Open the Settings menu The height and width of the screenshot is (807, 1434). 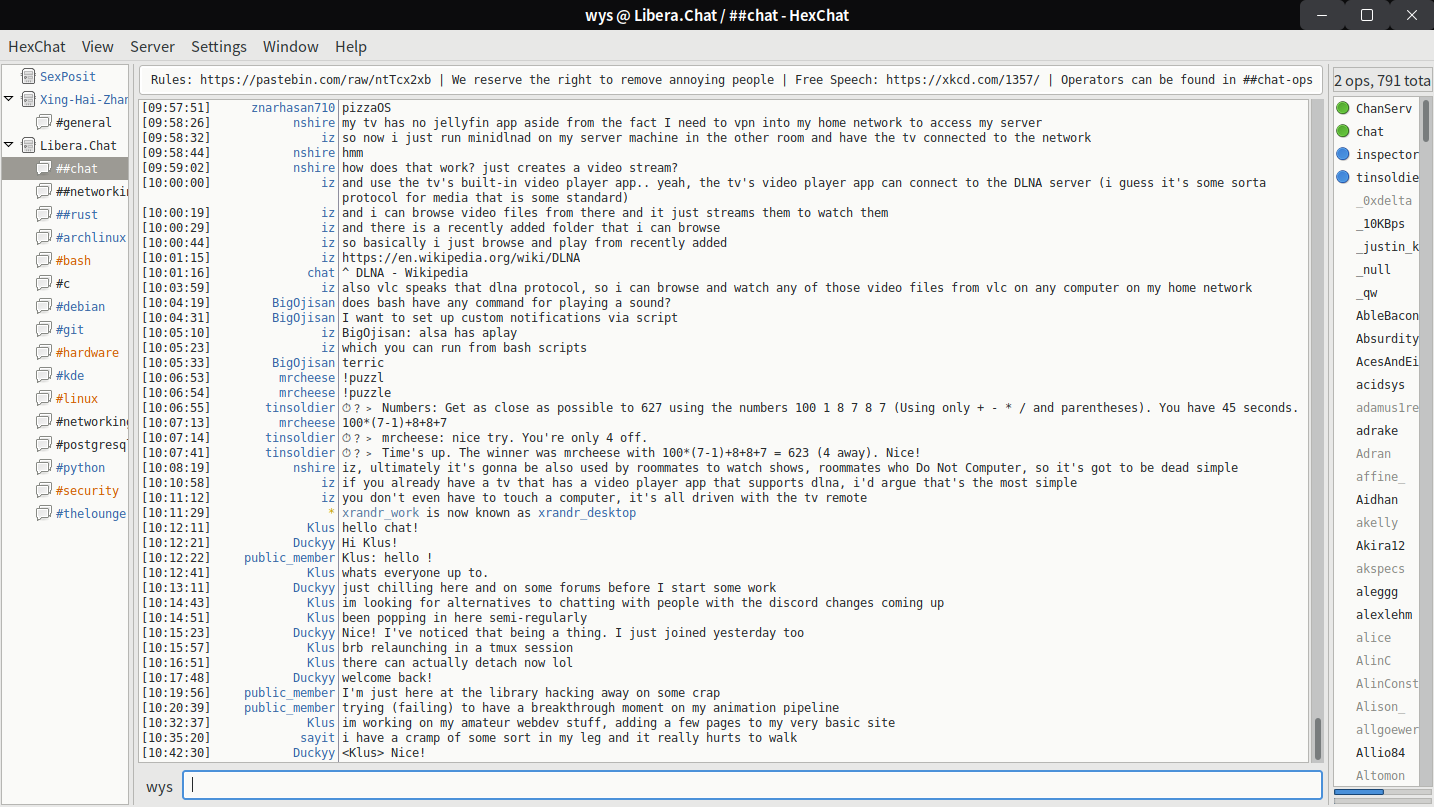click(218, 46)
